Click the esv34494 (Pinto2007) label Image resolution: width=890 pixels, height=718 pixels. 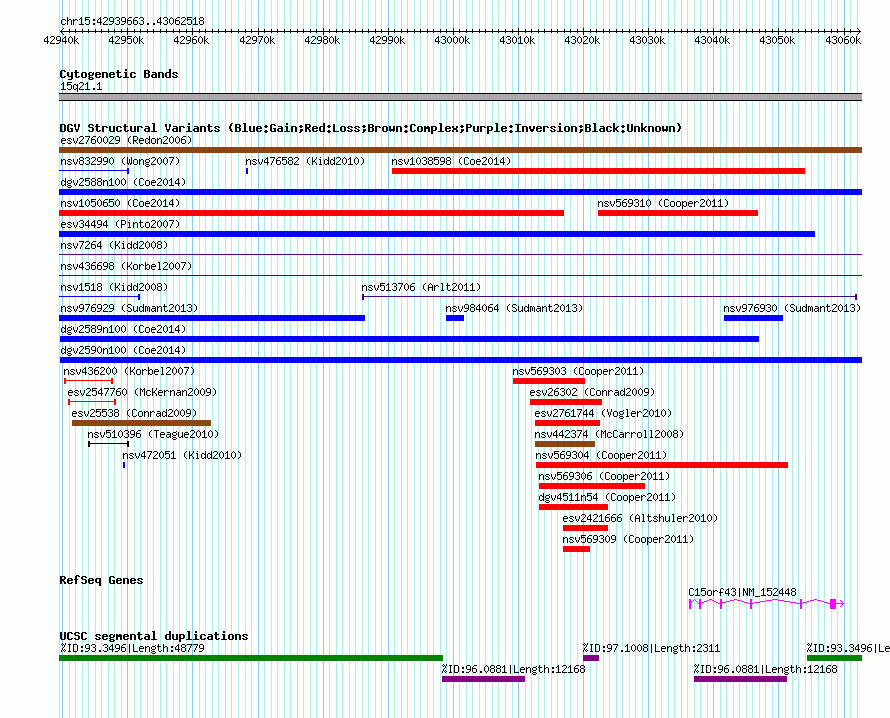click(120, 224)
